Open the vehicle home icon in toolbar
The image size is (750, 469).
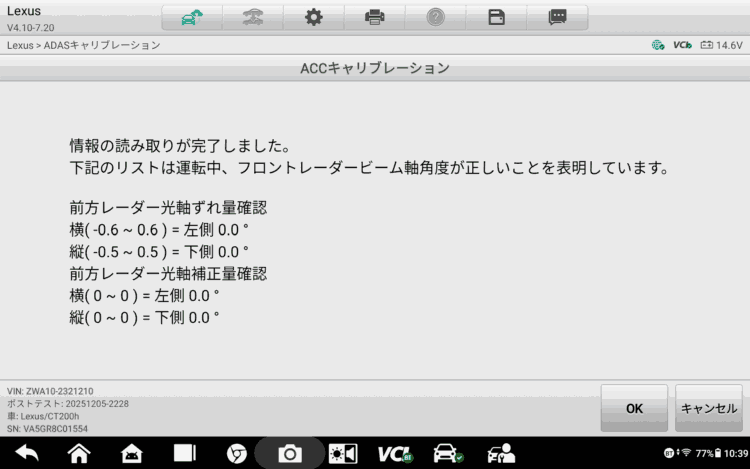pos(191,17)
